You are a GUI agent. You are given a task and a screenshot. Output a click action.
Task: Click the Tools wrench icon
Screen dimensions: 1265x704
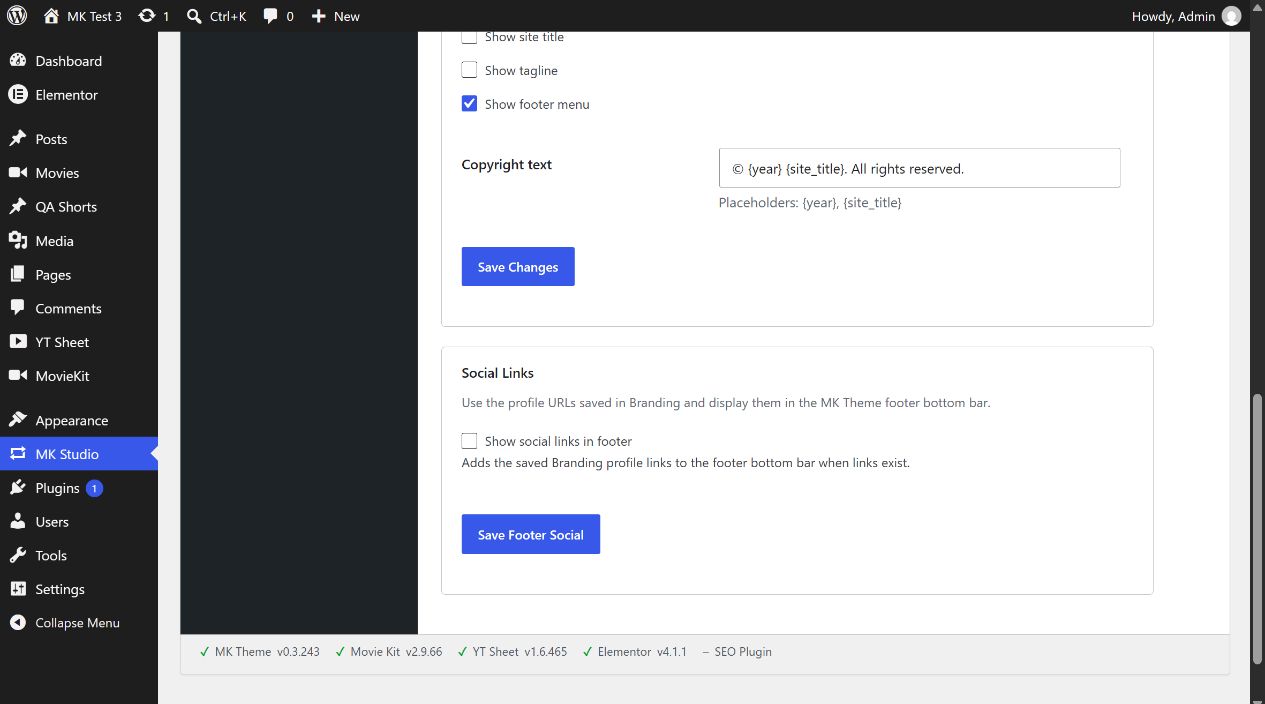[x=17, y=555]
